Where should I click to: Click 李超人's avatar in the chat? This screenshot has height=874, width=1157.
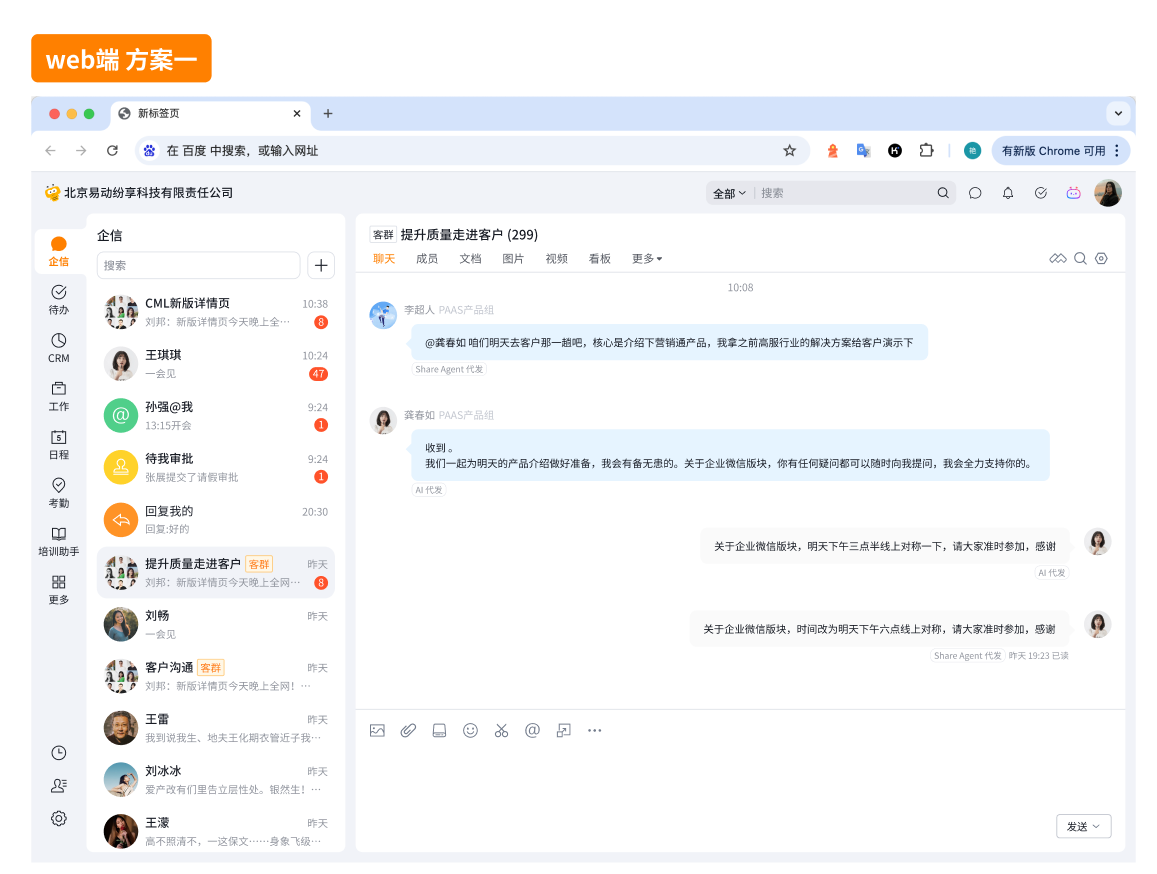383,315
